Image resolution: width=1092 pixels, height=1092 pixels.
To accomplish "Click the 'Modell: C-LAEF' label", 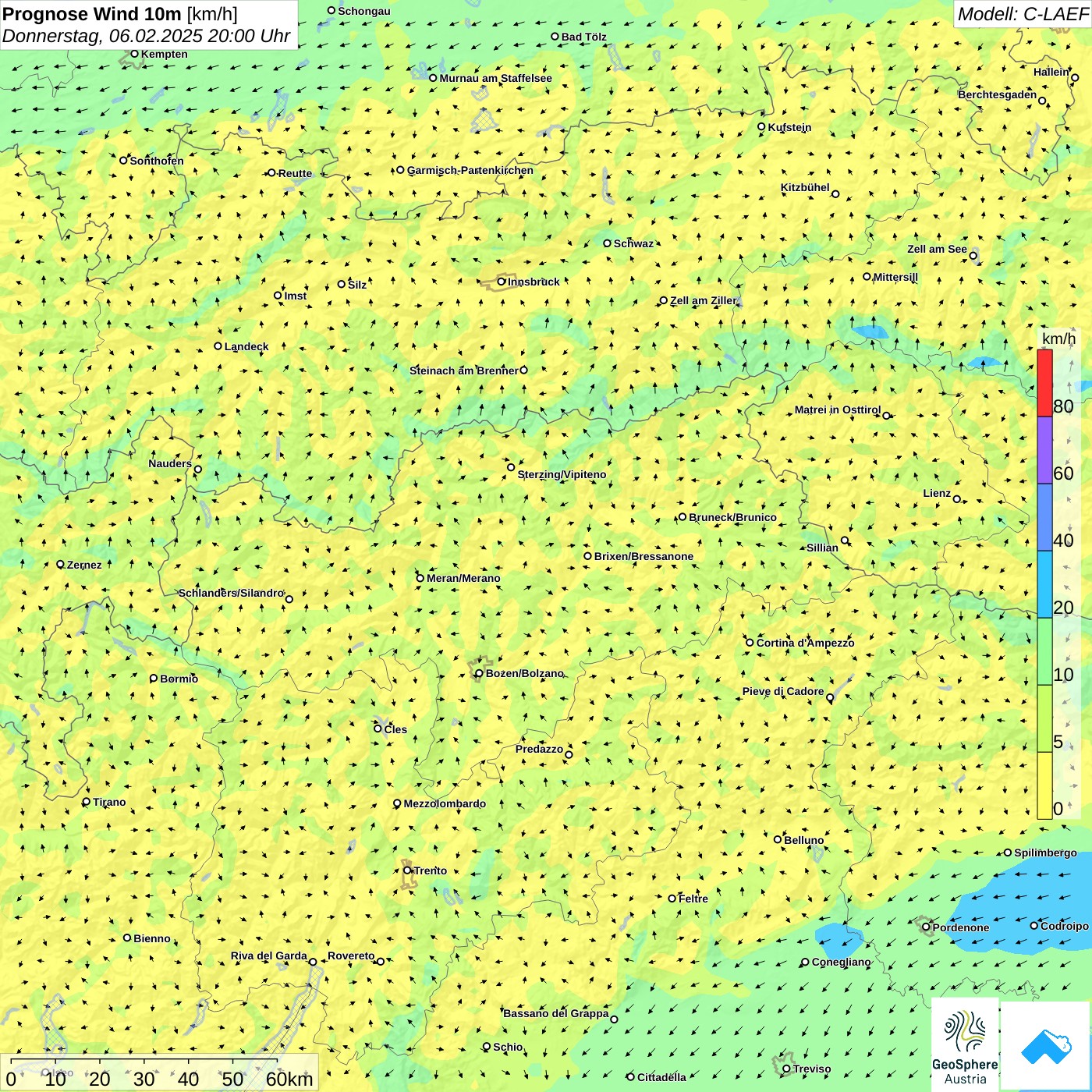I will [x=1023, y=13].
